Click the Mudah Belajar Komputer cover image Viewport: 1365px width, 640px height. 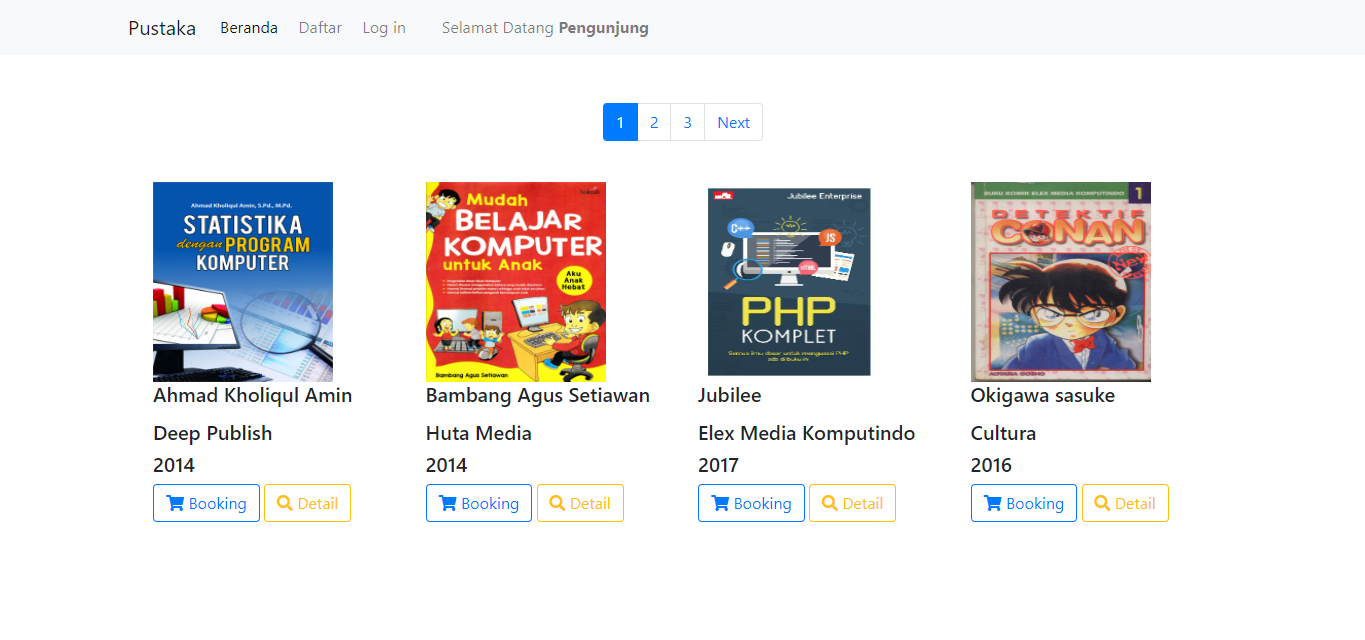point(516,281)
